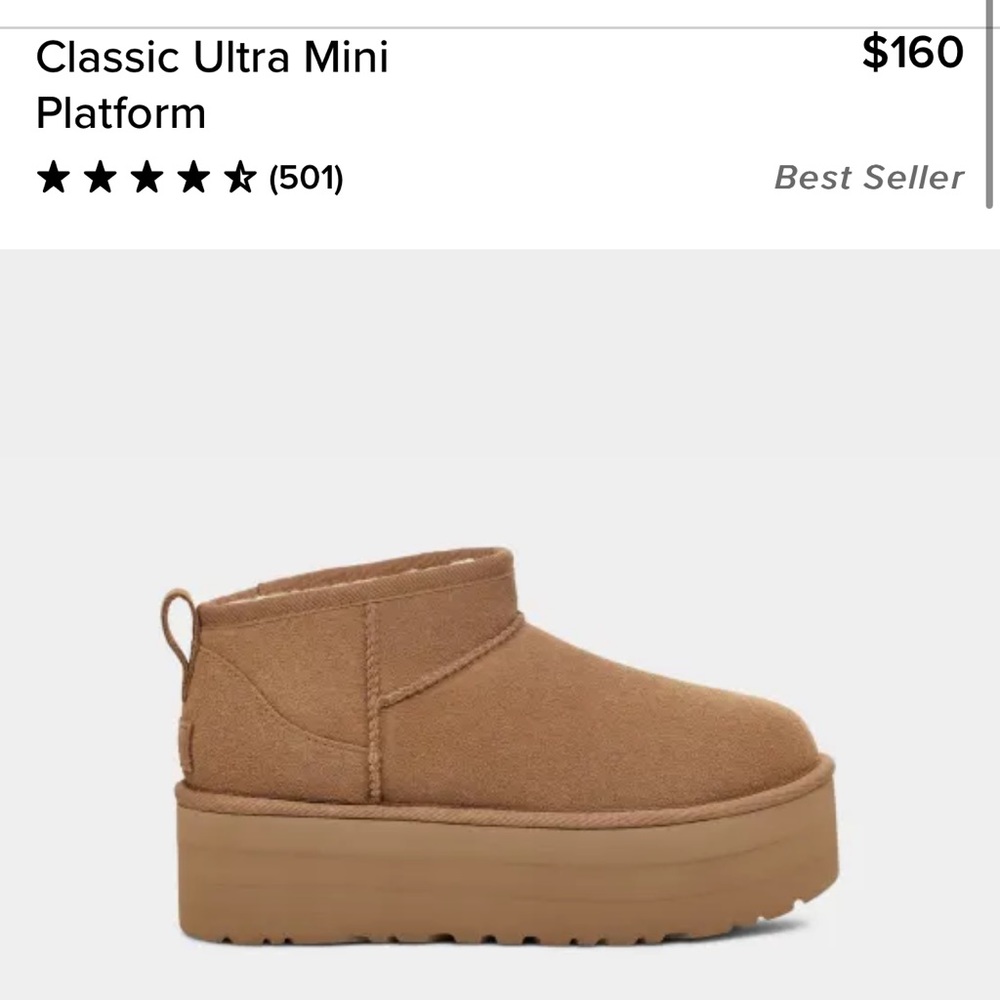Image resolution: width=1000 pixels, height=1000 pixels.
Task: Click the fourth filled star icon
Action: 195,178
